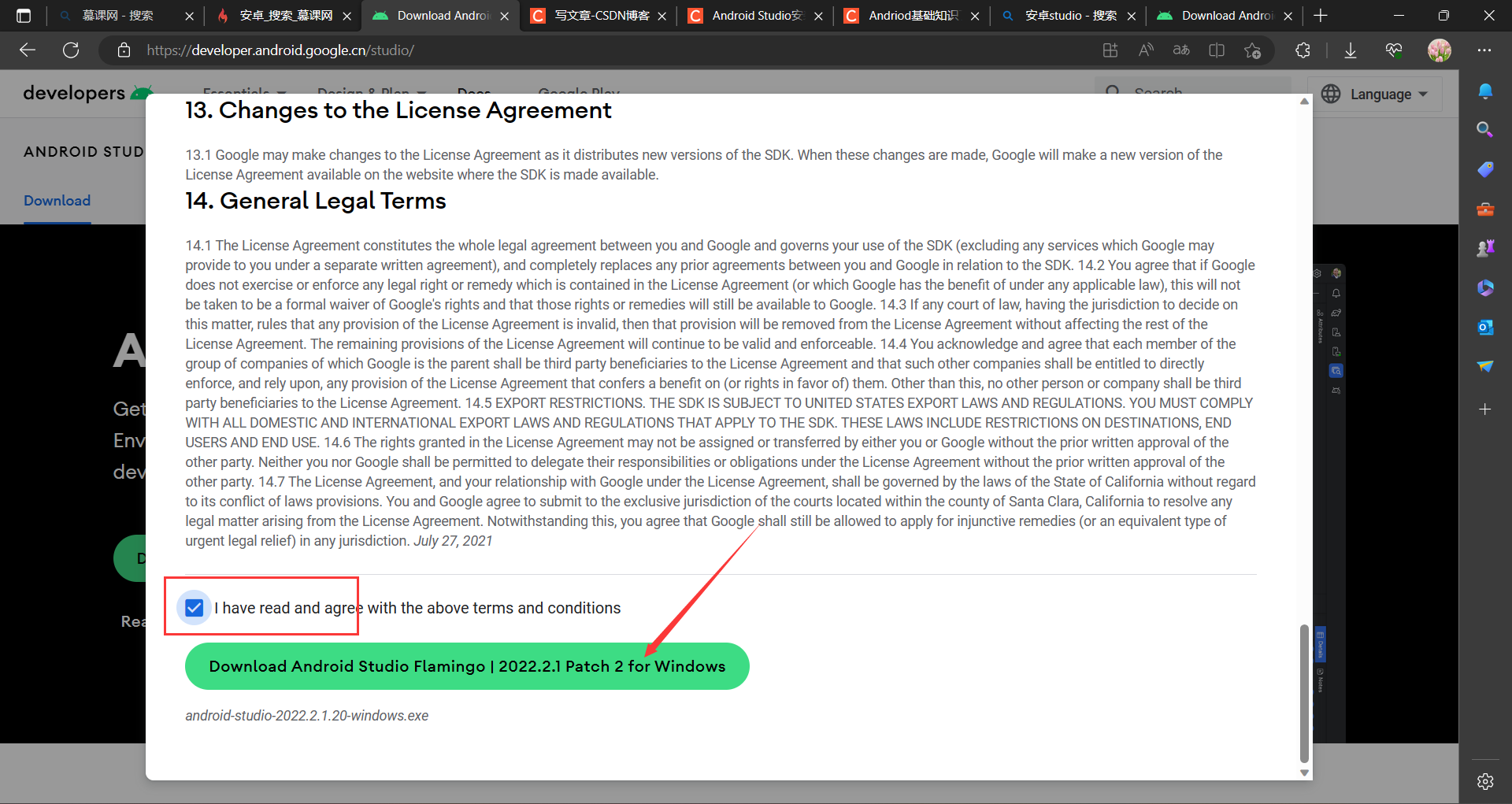Add page to favorites star icon
This screenshot has height=804, width=1512.
coord(1252,50)
